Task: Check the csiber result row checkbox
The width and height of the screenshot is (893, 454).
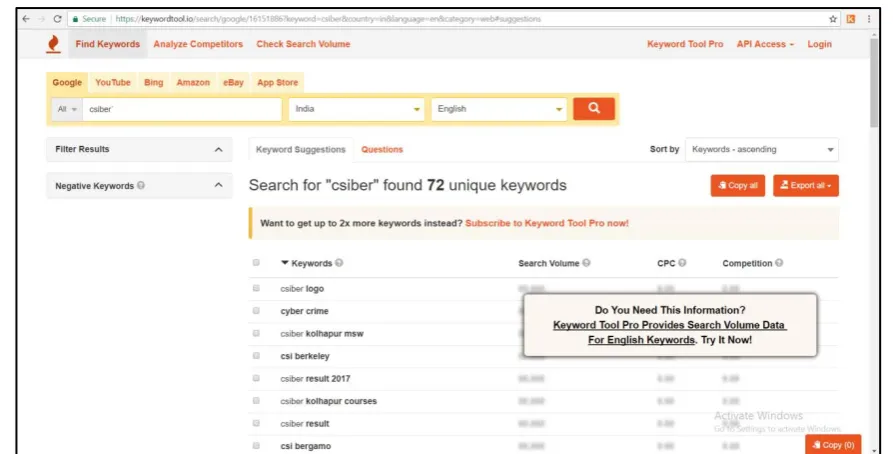Action: pyautogui.click(x=256, y=423)
